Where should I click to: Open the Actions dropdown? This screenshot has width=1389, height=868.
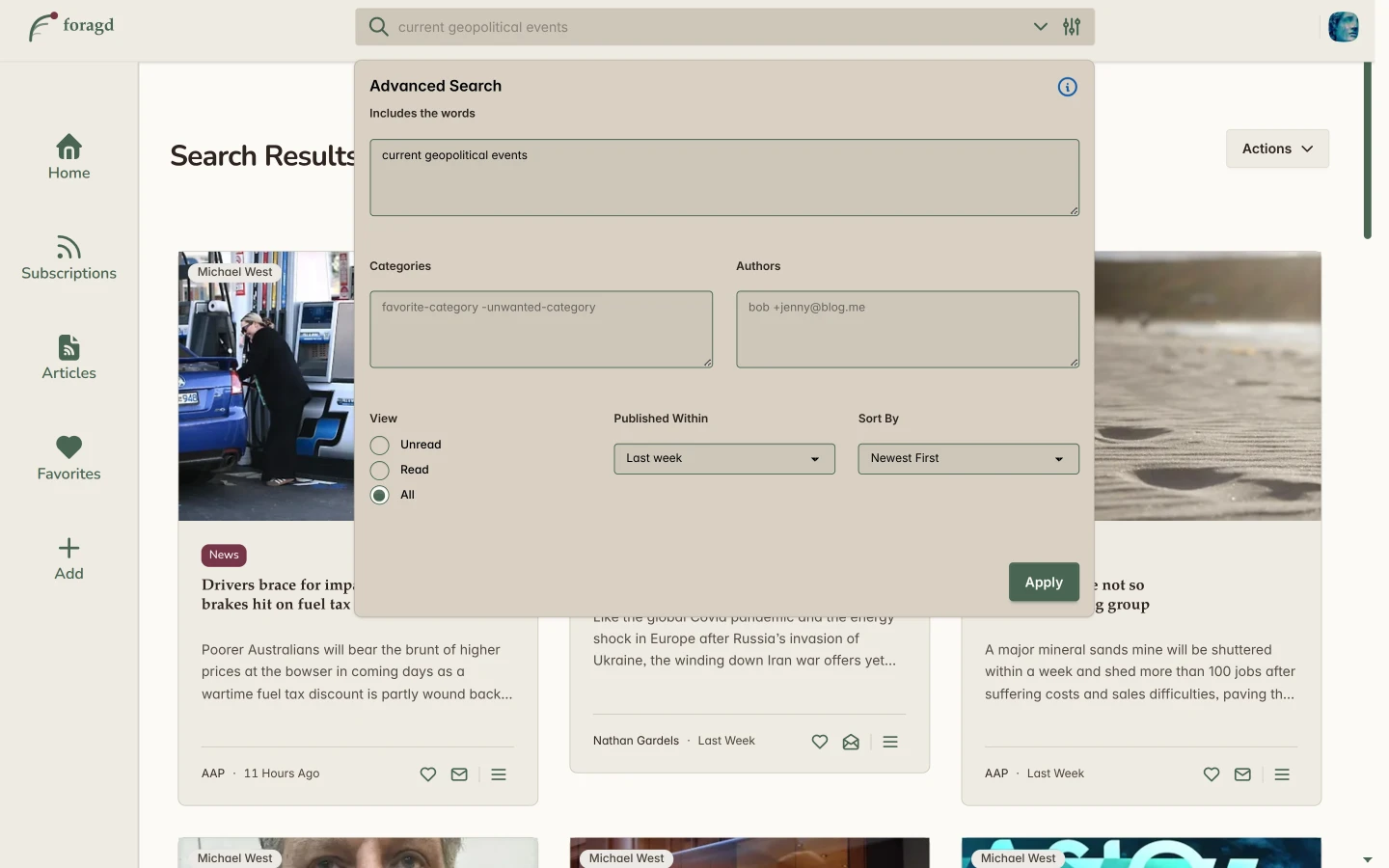pyautogui.click(x=1277, y=149)
